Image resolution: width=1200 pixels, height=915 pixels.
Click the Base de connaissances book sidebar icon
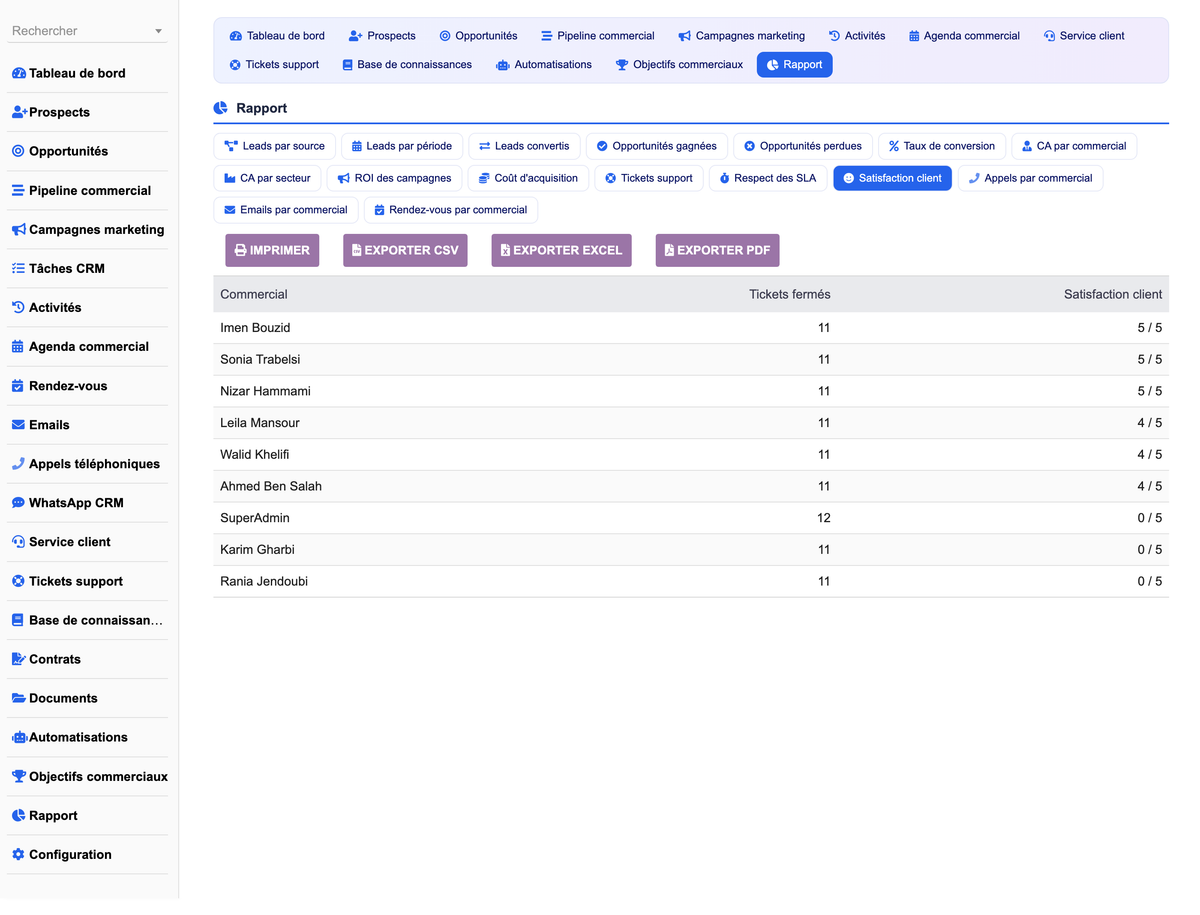click(18, 620)
